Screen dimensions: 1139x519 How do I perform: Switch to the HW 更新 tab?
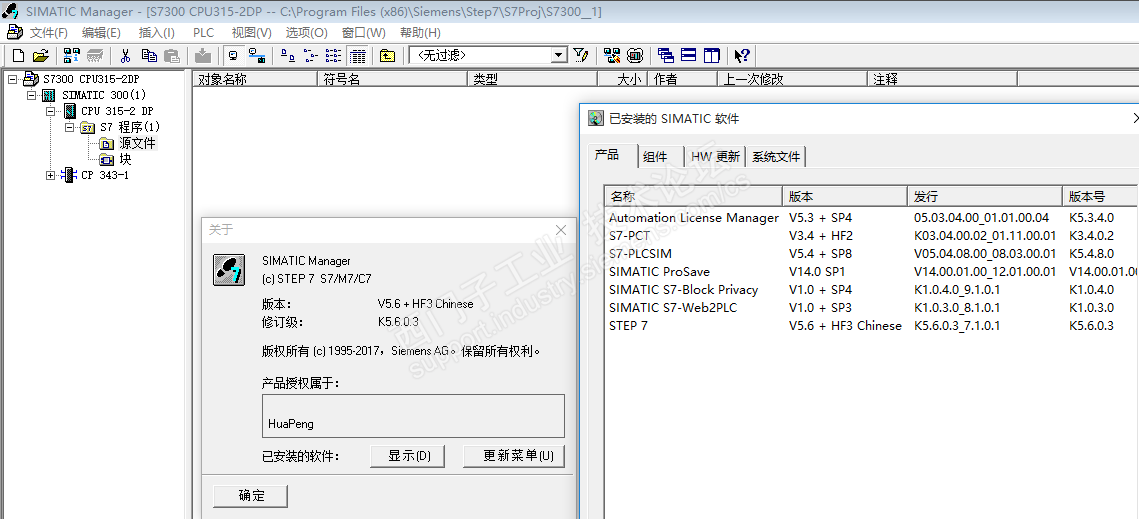pyautogui.click(x=715, y=156)
